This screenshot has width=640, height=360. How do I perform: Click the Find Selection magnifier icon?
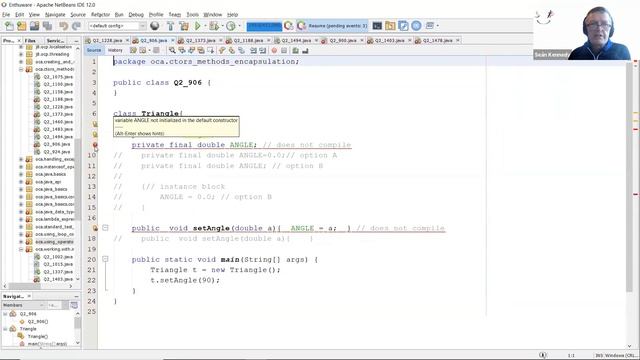(172, 50)
